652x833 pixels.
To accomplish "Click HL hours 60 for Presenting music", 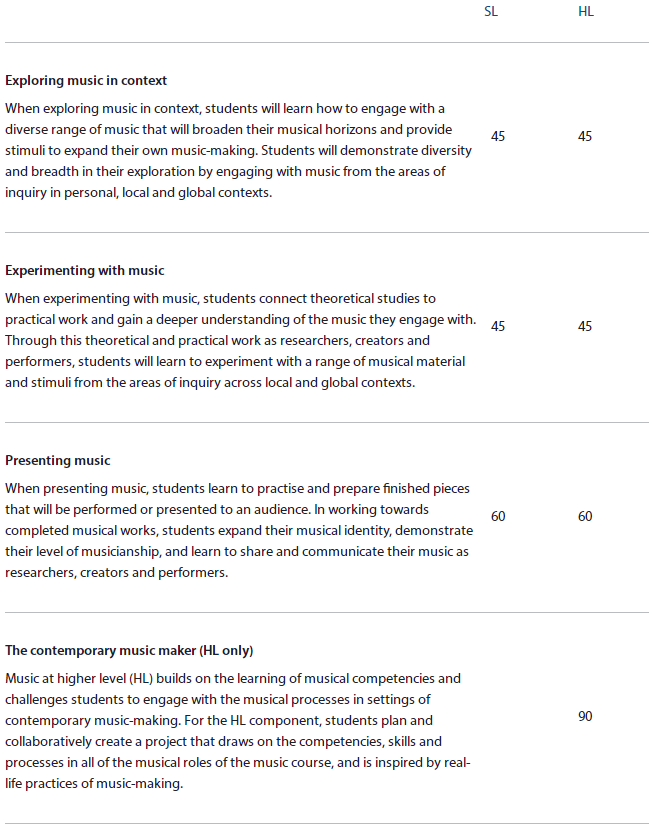I will pos(585,516).
